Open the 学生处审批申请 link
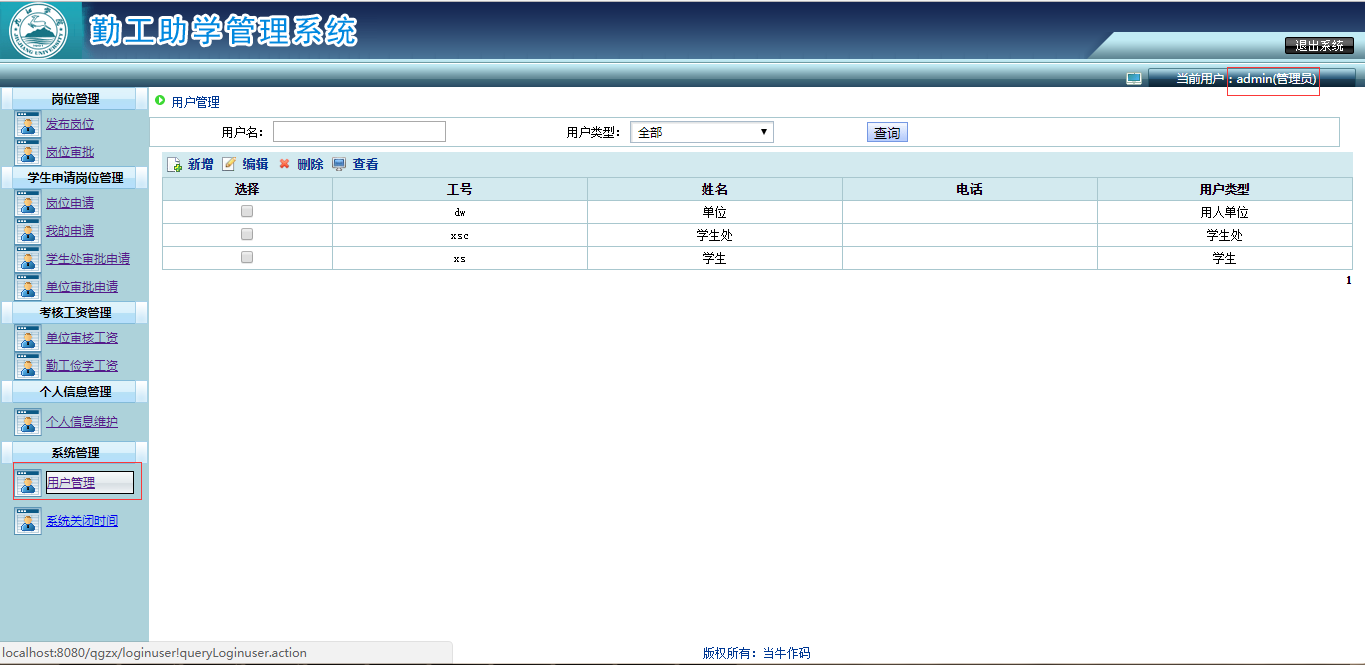The height and width of the screenshot is (665, 1365). (x=88, y=259)
